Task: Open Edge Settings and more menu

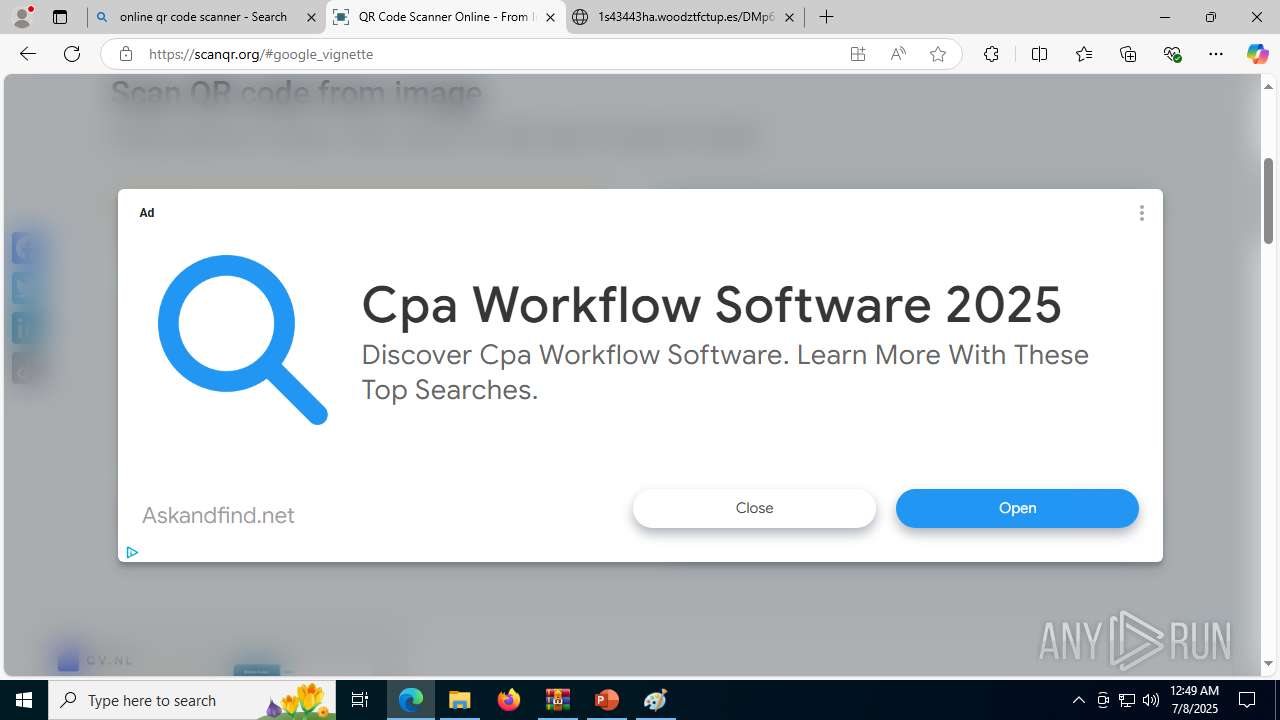Action: [1216, 54]
